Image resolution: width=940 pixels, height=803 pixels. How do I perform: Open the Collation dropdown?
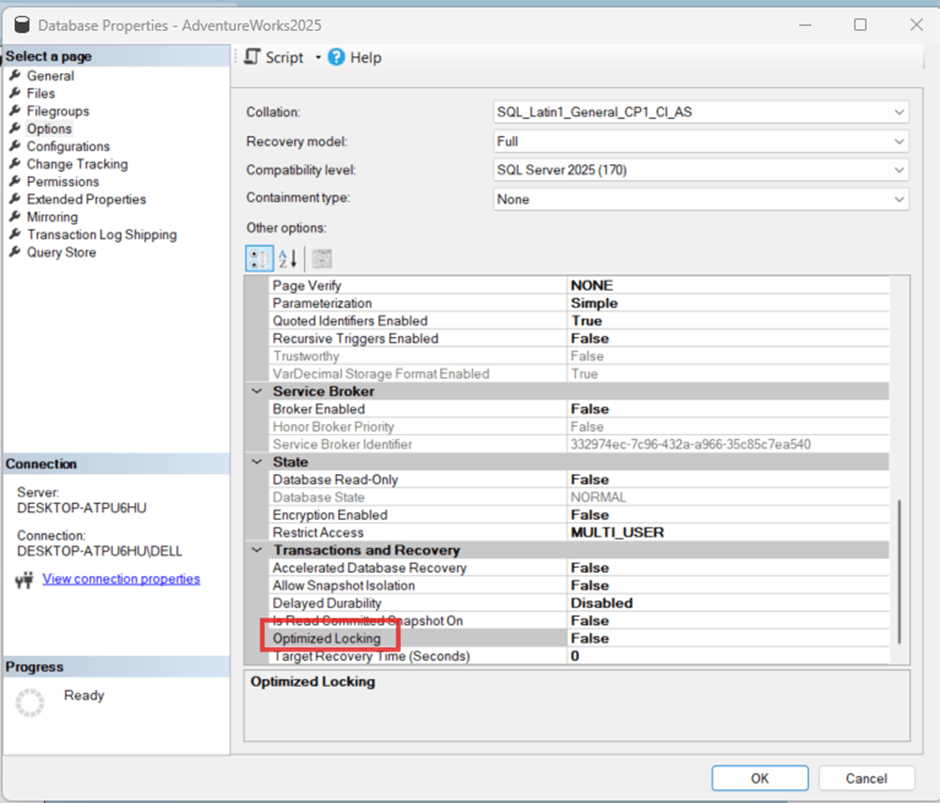click(x=700, y=112)
